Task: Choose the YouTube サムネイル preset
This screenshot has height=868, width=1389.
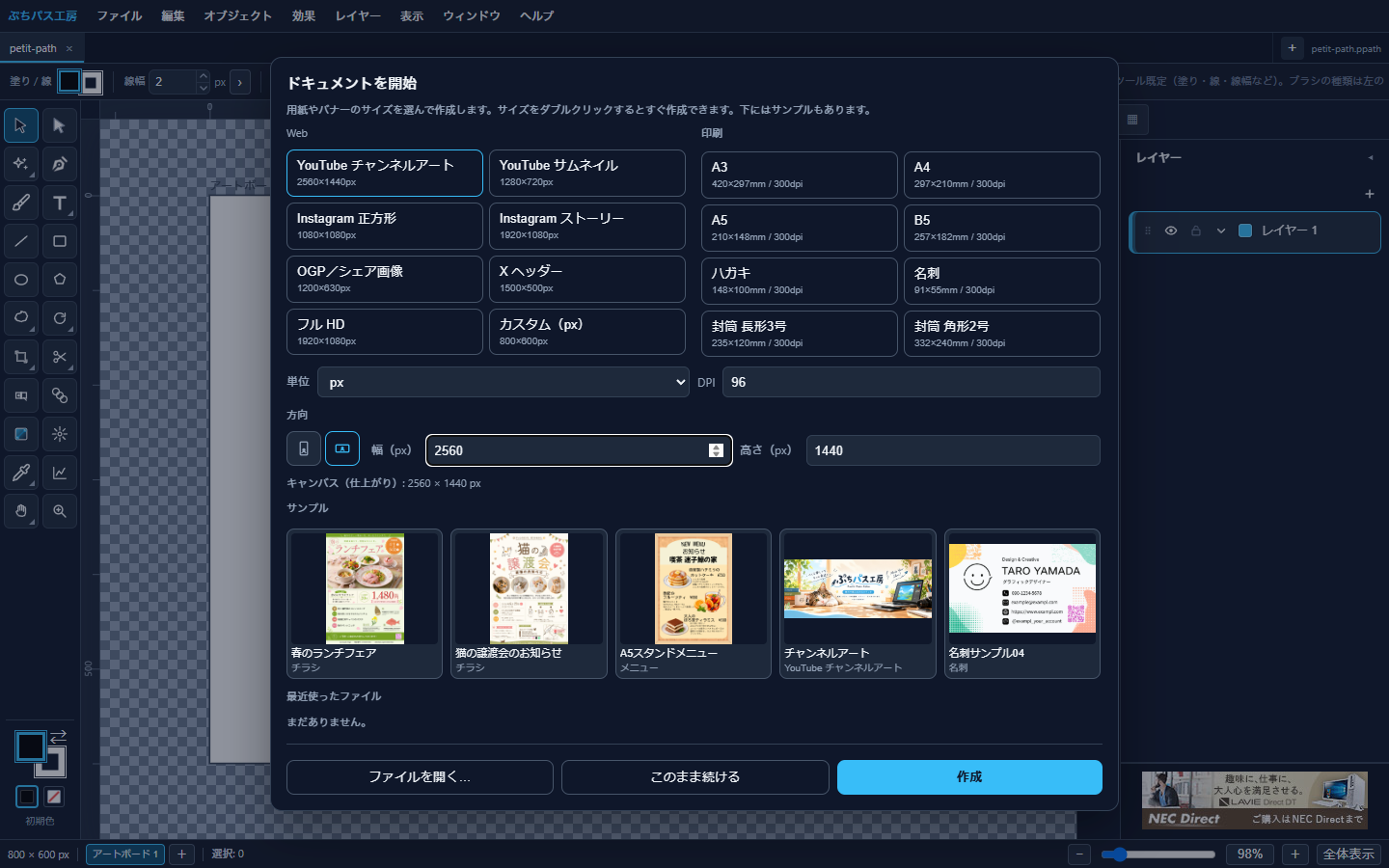Action: pyautogui.click(x=587, y=174)
